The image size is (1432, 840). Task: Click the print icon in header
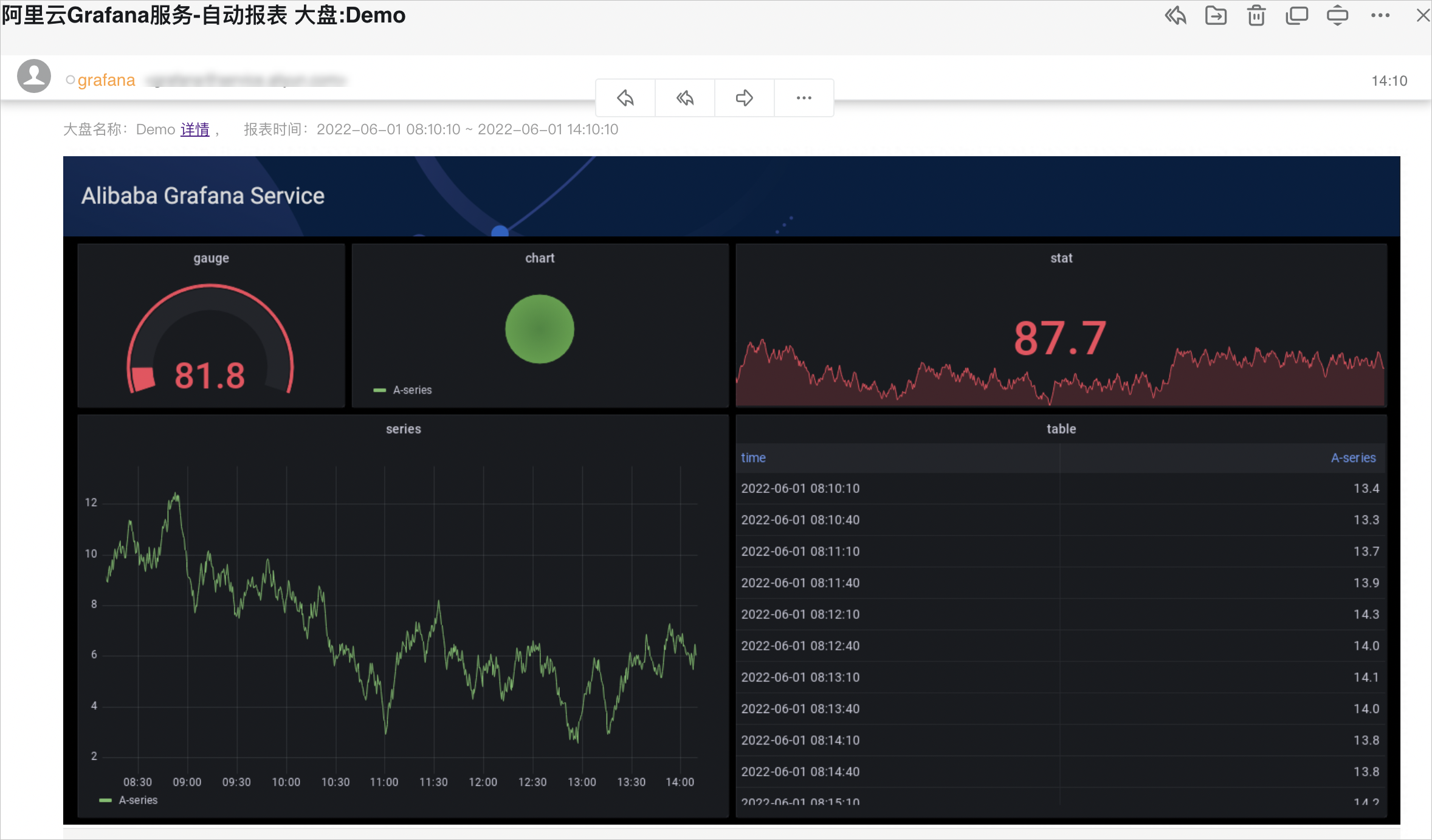point(1337,15)
